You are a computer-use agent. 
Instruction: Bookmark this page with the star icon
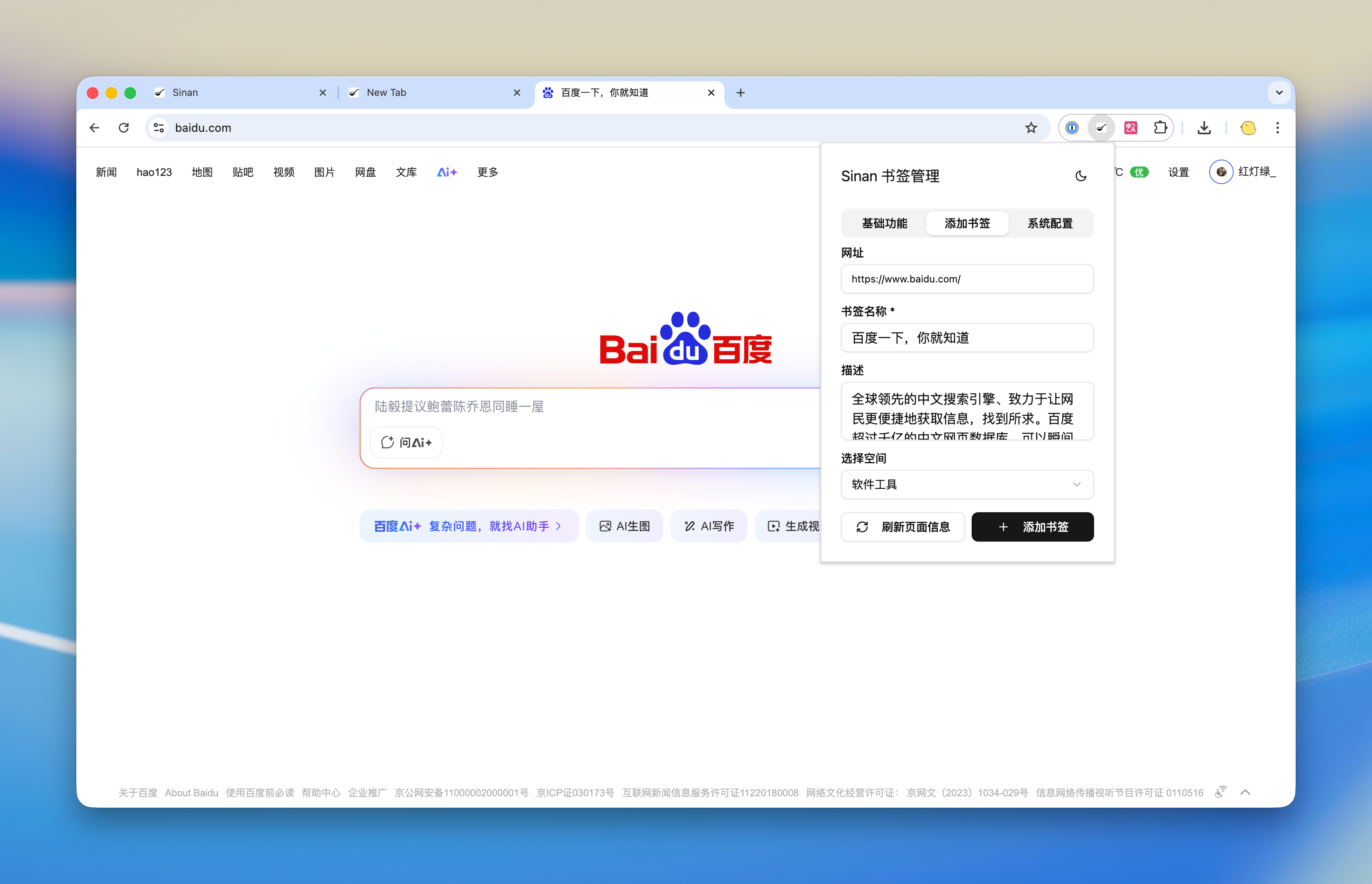[1031, 127]
